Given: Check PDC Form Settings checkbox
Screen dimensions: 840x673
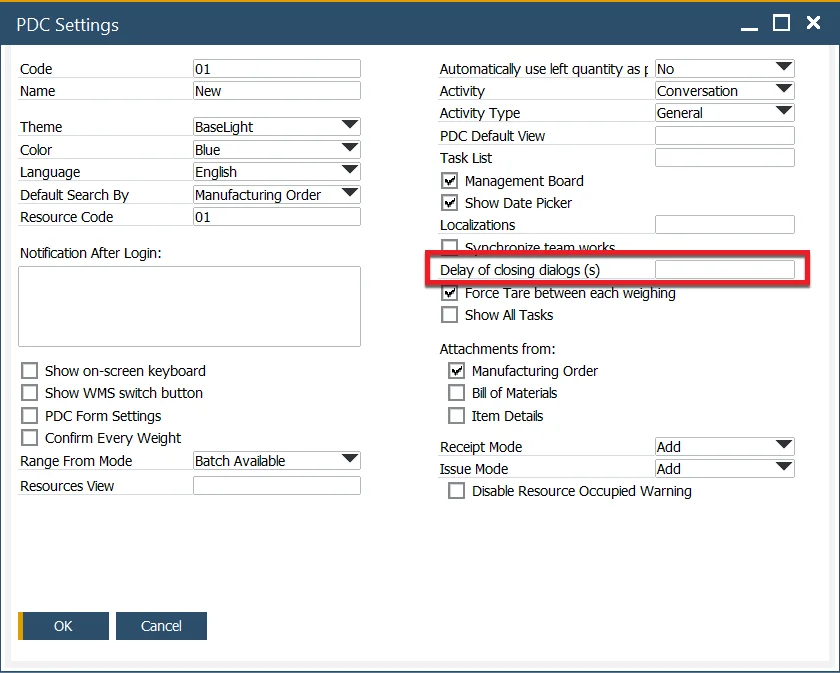Looking at the screenshot, I should pyautogui.click(x=29, y=416).
